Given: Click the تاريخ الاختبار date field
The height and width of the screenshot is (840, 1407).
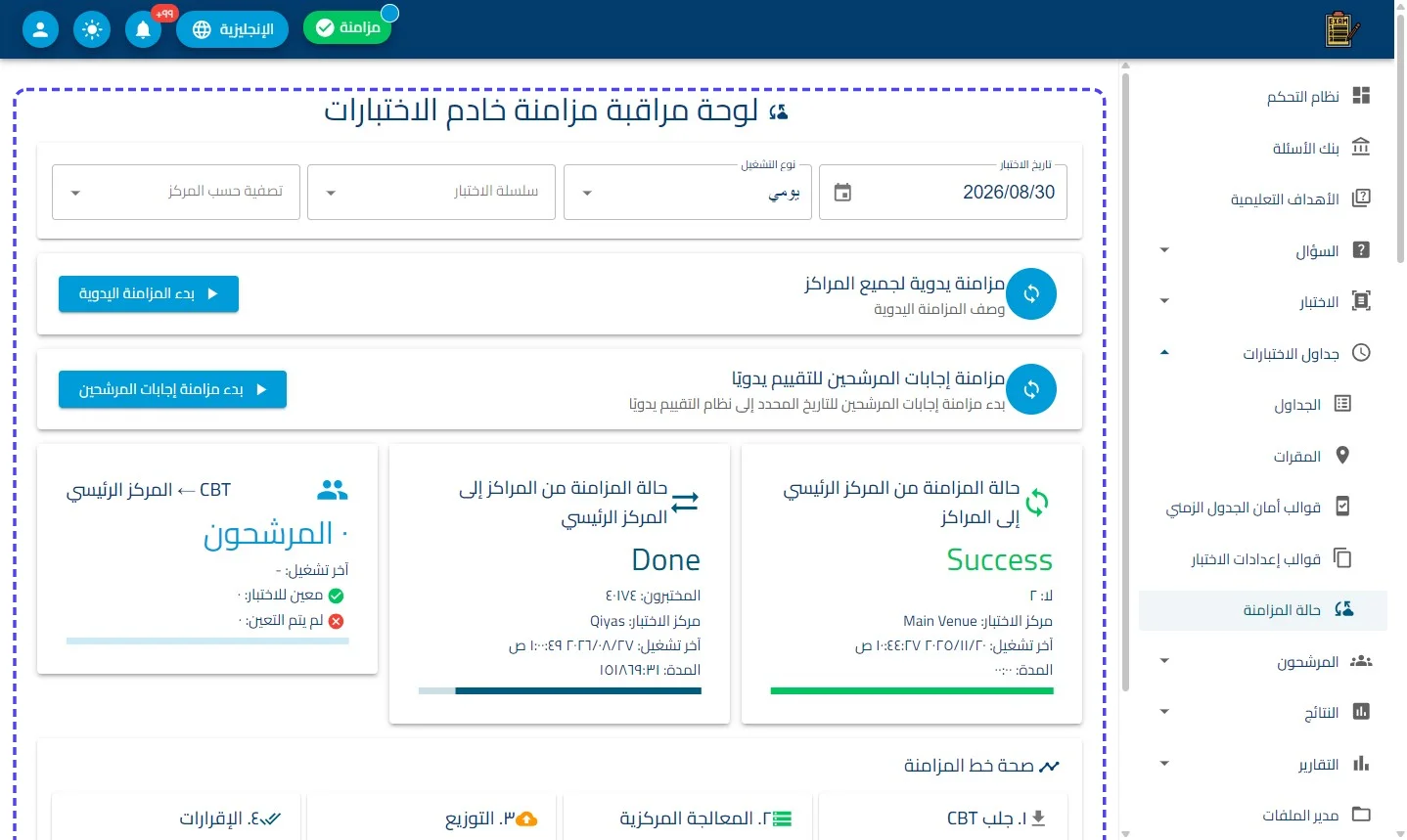Looking at the screenshot, I should click(x=943, y=192).
